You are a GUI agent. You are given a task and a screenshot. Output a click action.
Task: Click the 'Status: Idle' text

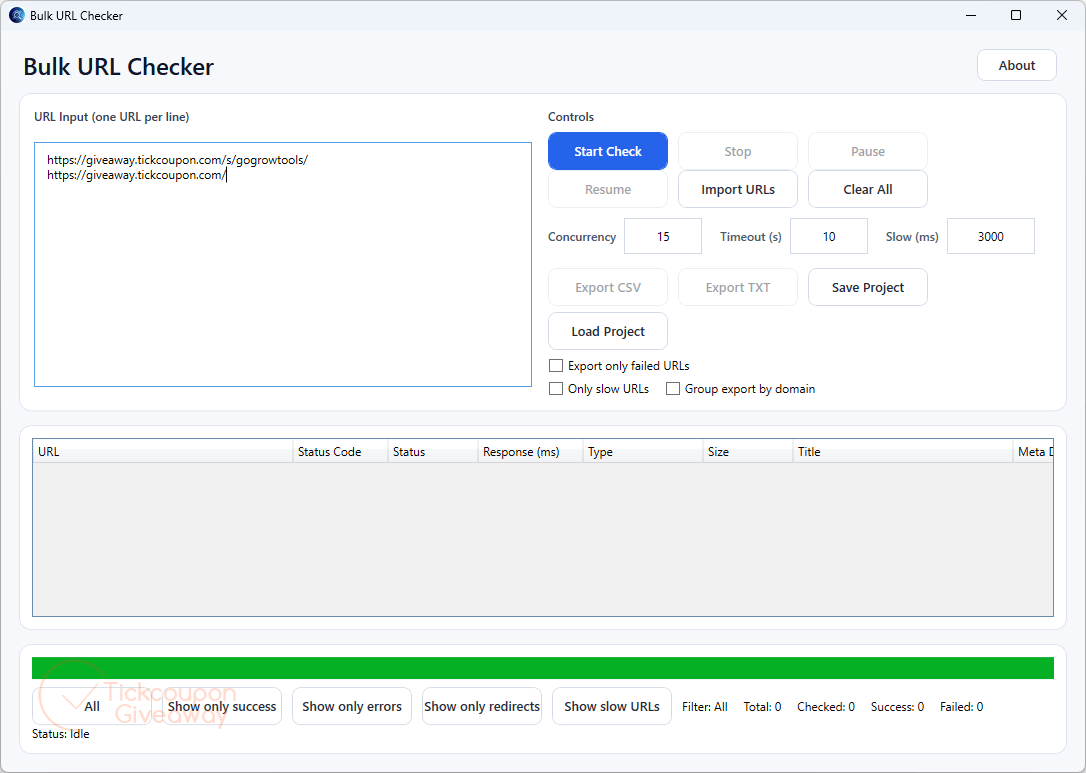coord(61,734)
